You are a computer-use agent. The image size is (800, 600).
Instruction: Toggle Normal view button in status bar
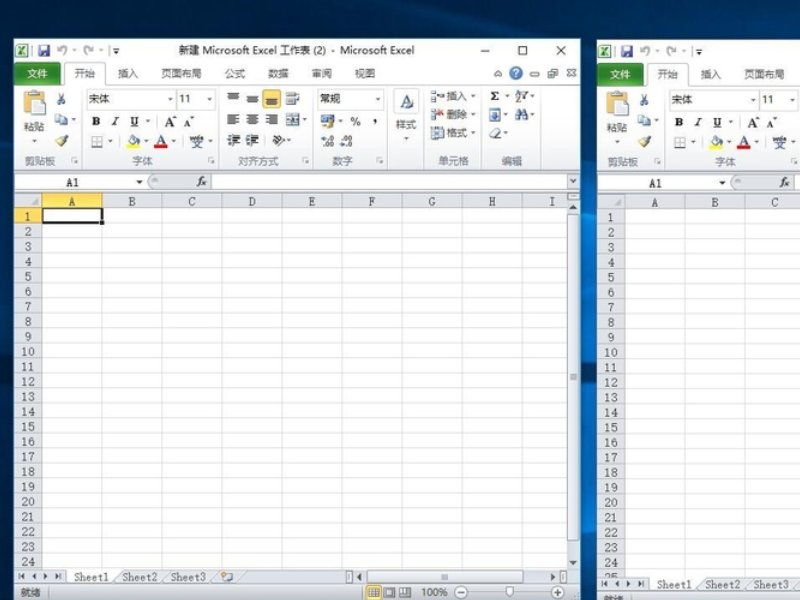tap(374, 592)
